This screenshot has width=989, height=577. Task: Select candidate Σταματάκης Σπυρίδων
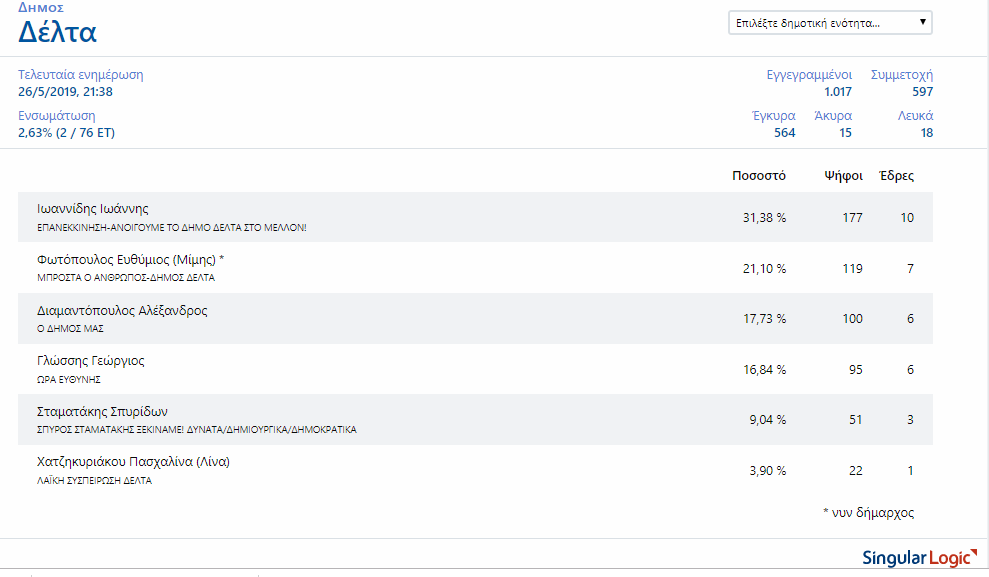point(102,411)
